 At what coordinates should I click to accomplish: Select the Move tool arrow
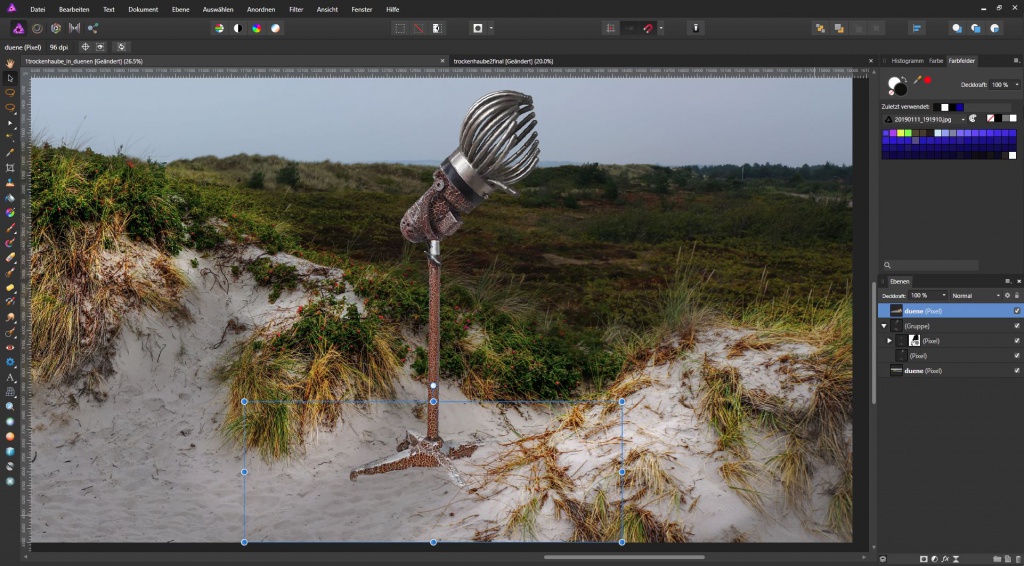(x=10, y=78)
